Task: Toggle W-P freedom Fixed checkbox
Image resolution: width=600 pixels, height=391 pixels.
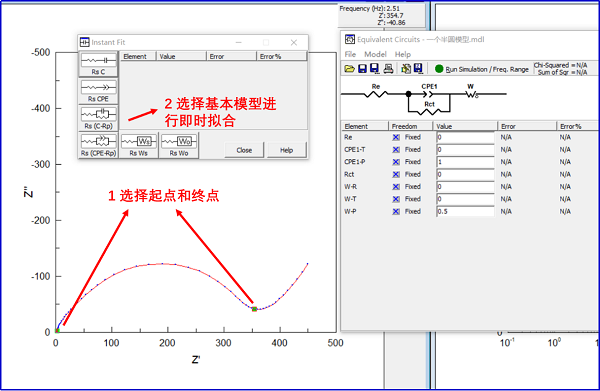Action: [396, 212]
